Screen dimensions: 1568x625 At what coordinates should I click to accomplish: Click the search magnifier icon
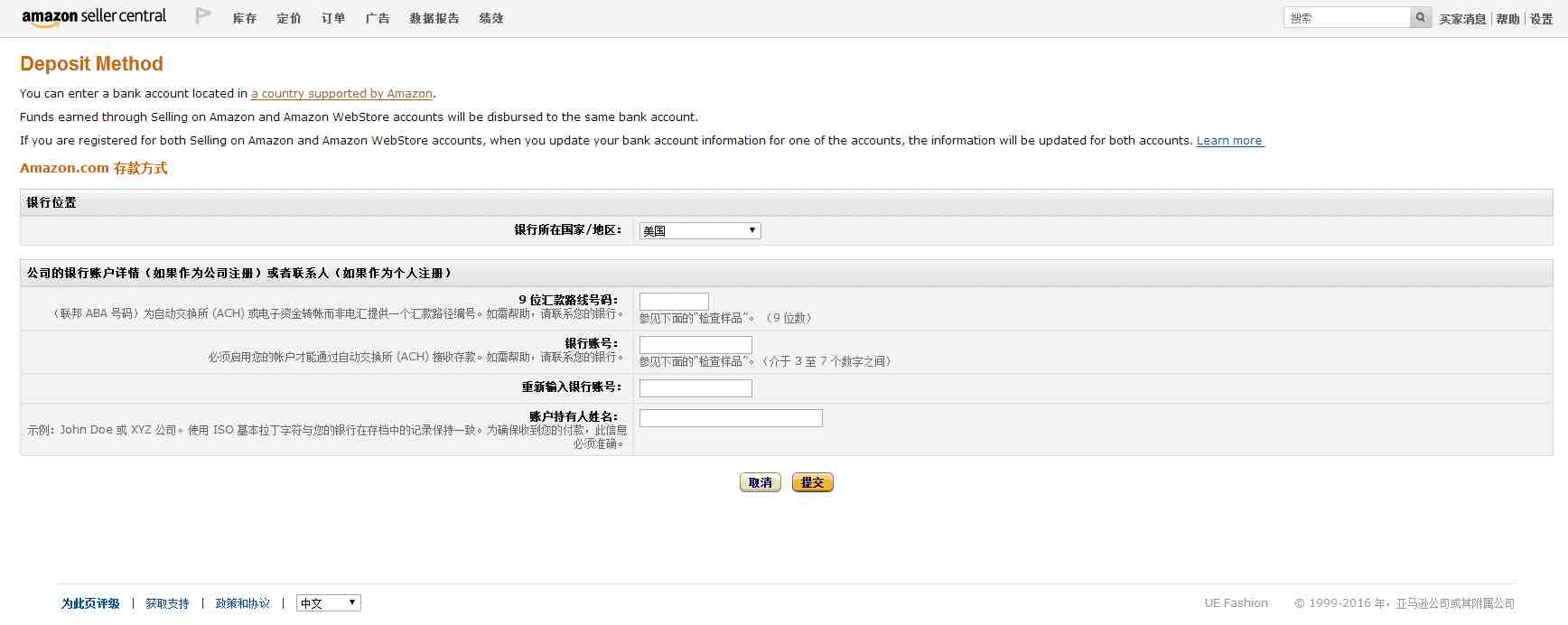(x=1421, y=17)
